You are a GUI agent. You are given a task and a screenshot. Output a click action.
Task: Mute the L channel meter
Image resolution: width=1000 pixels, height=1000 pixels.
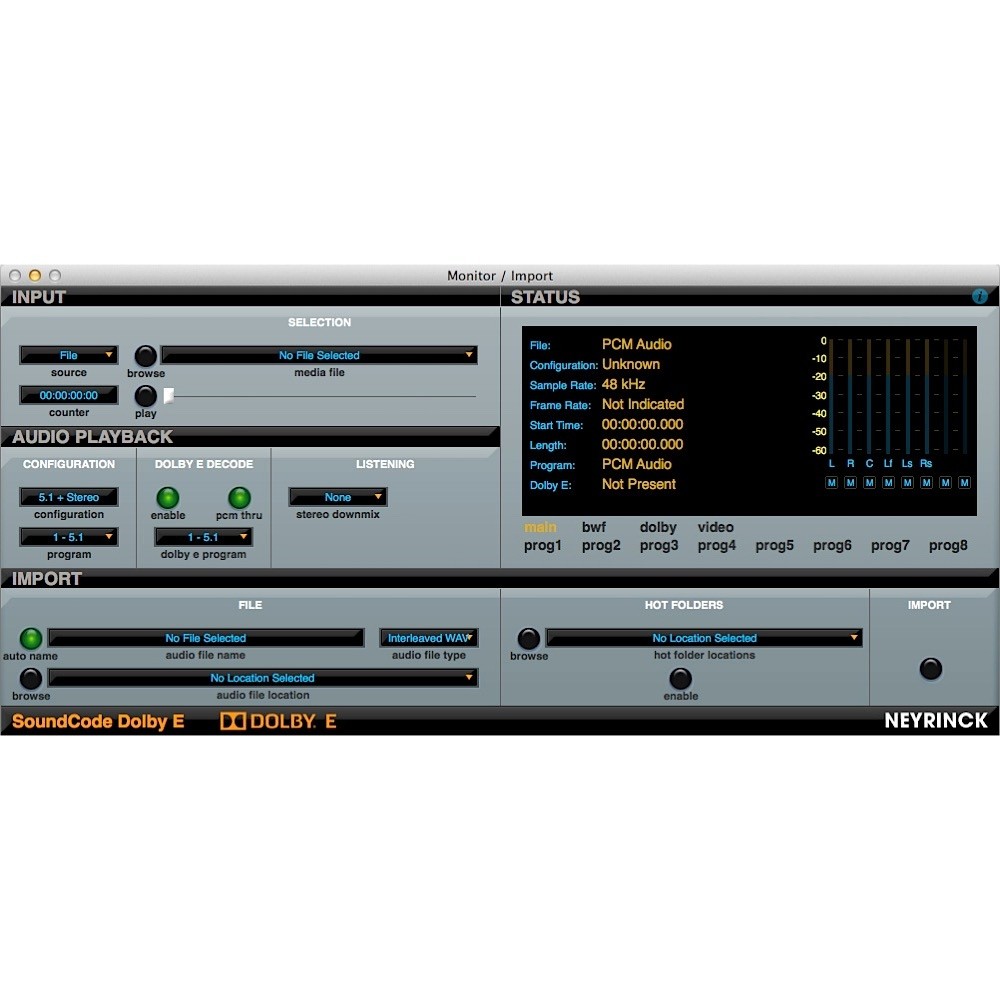(x=831, y=483)
